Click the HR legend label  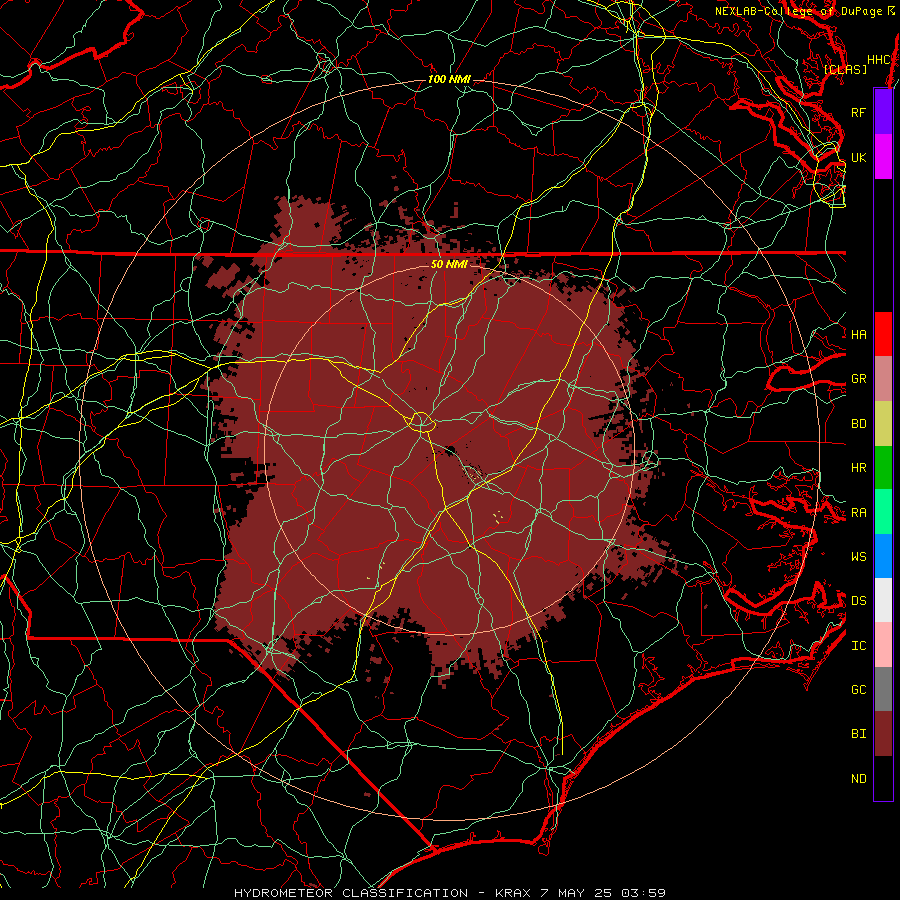pos(859,468)
